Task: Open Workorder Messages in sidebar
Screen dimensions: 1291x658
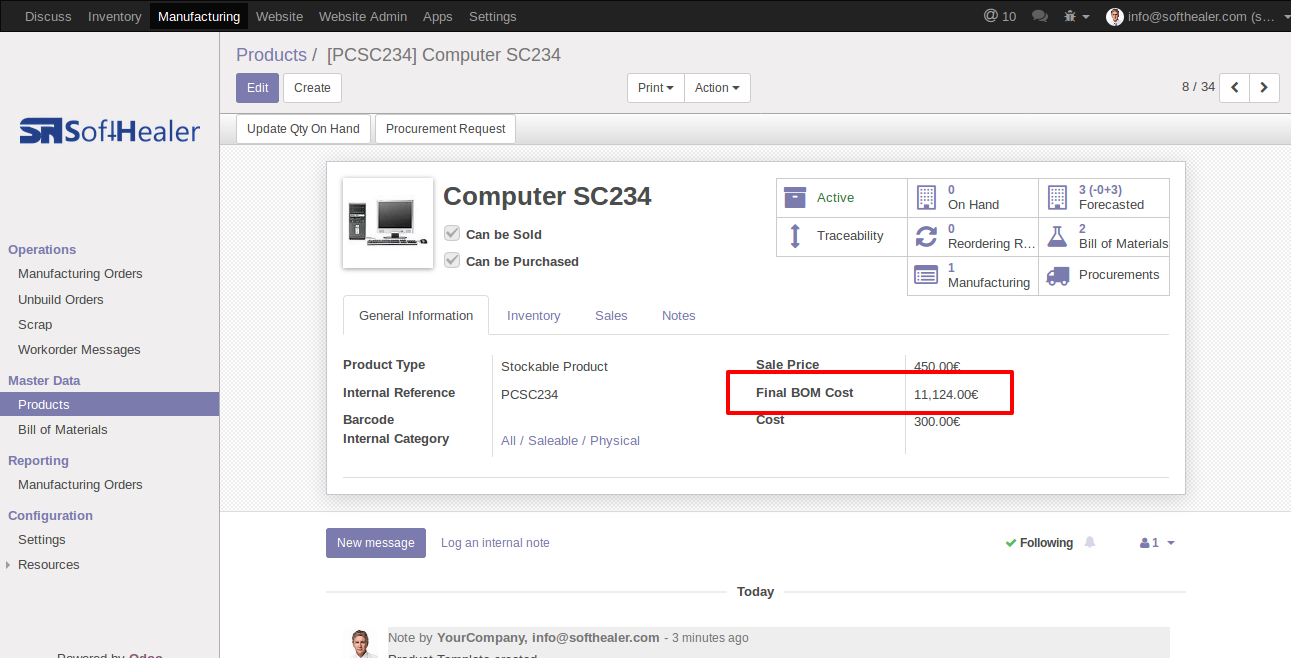Action: pyautogui.click(x=79, y=349)
